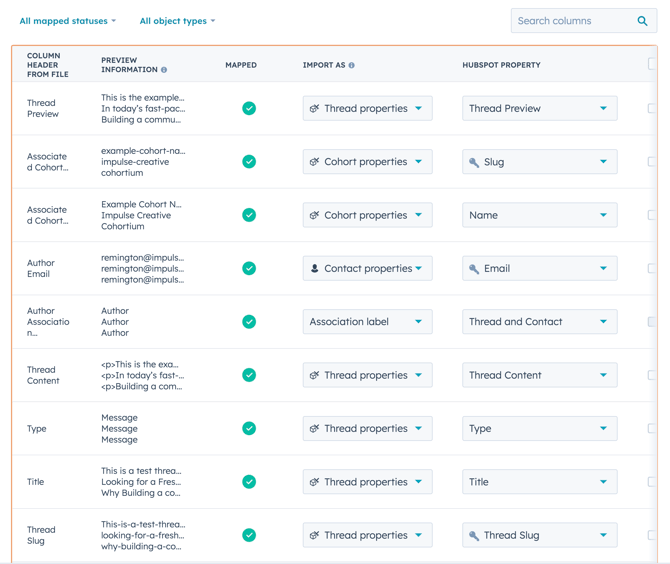Open the Name HubSpot property dropdown
This screenshot has width=670, height=564.
(x=539, y=215)
